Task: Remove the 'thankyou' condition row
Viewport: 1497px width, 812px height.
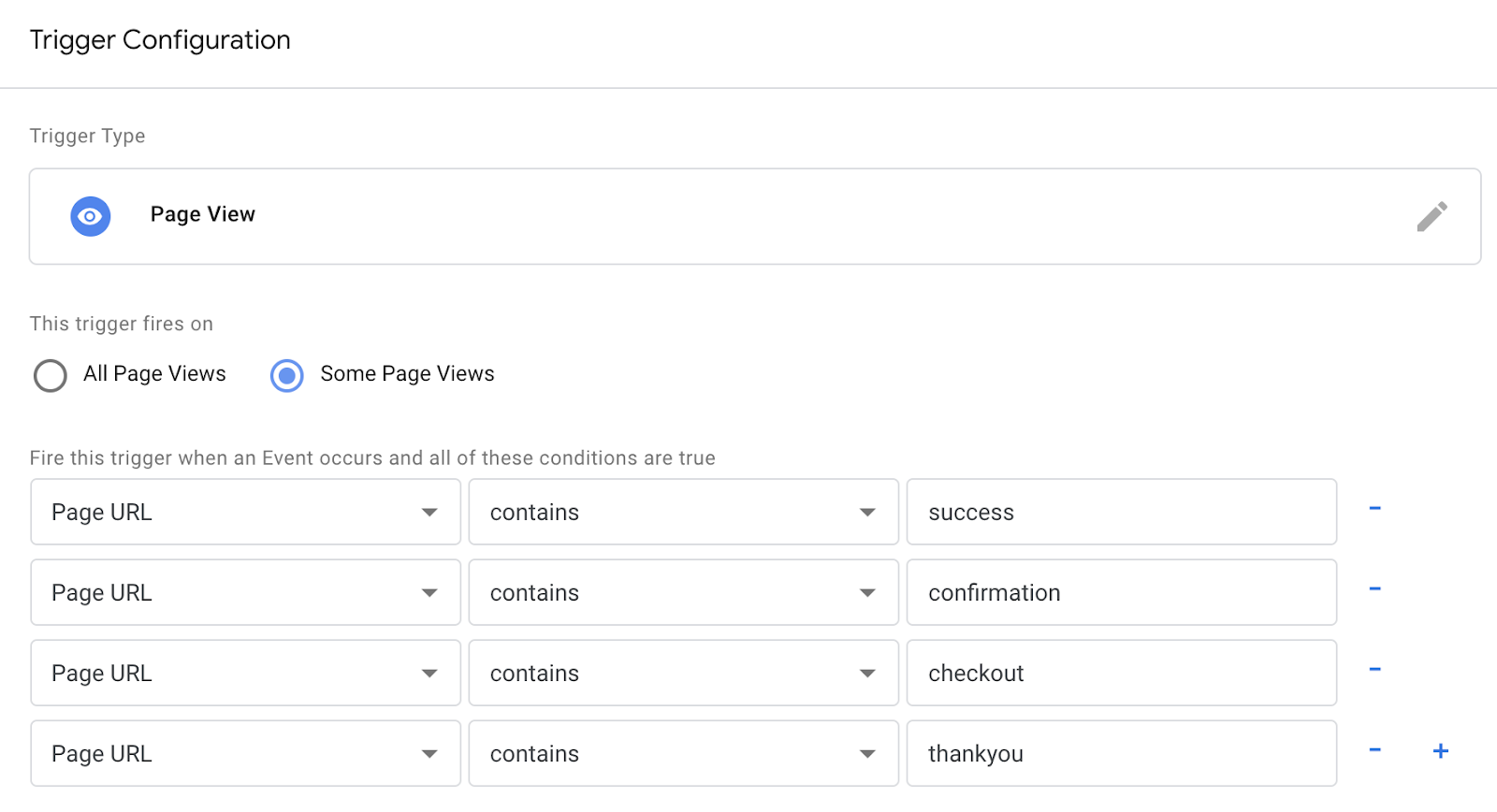Action: click(x=1374, y=750)
